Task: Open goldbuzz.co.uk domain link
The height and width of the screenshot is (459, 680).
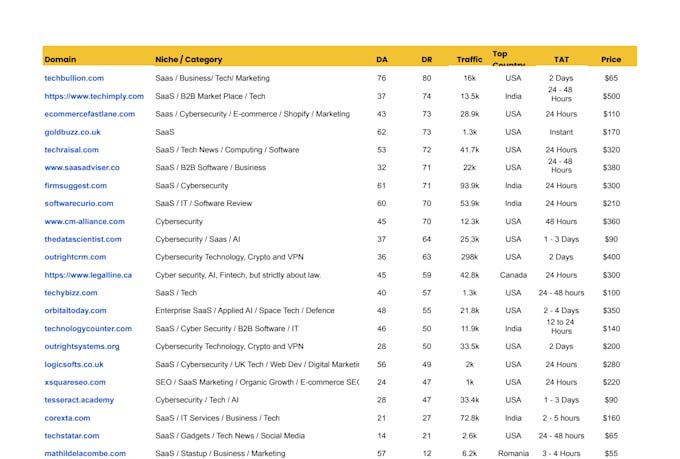Action: [x=72, y=132]
